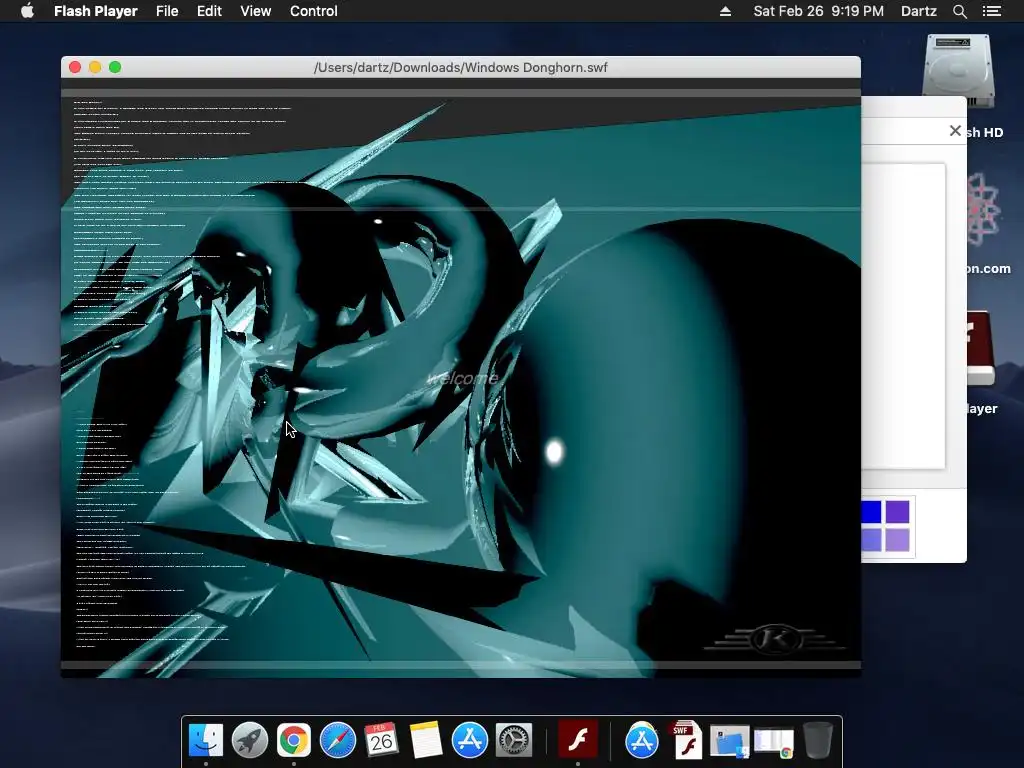The image size is (1024, 768).
Task: Open Notes icon in the Dock
Action: click(x=426, y=740)
